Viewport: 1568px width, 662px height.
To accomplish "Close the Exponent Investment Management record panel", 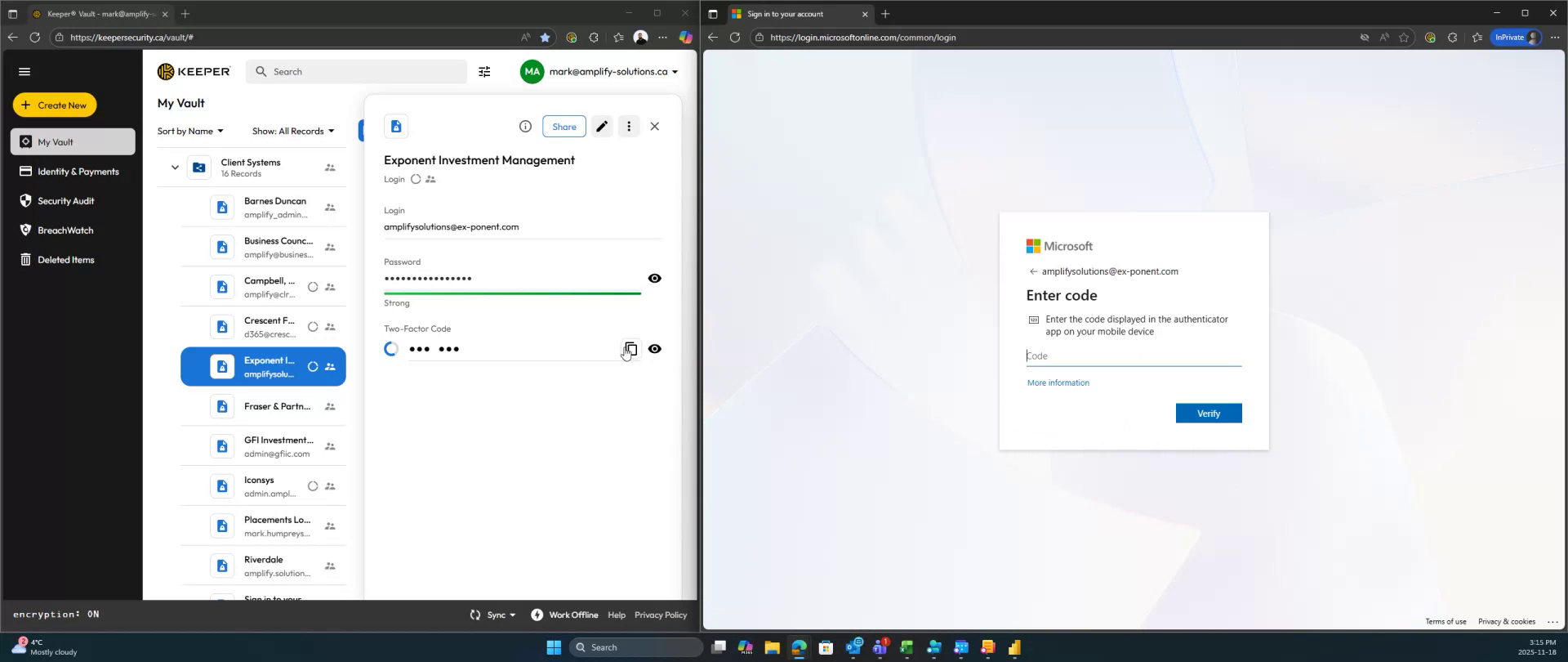I will click(655, 127).
